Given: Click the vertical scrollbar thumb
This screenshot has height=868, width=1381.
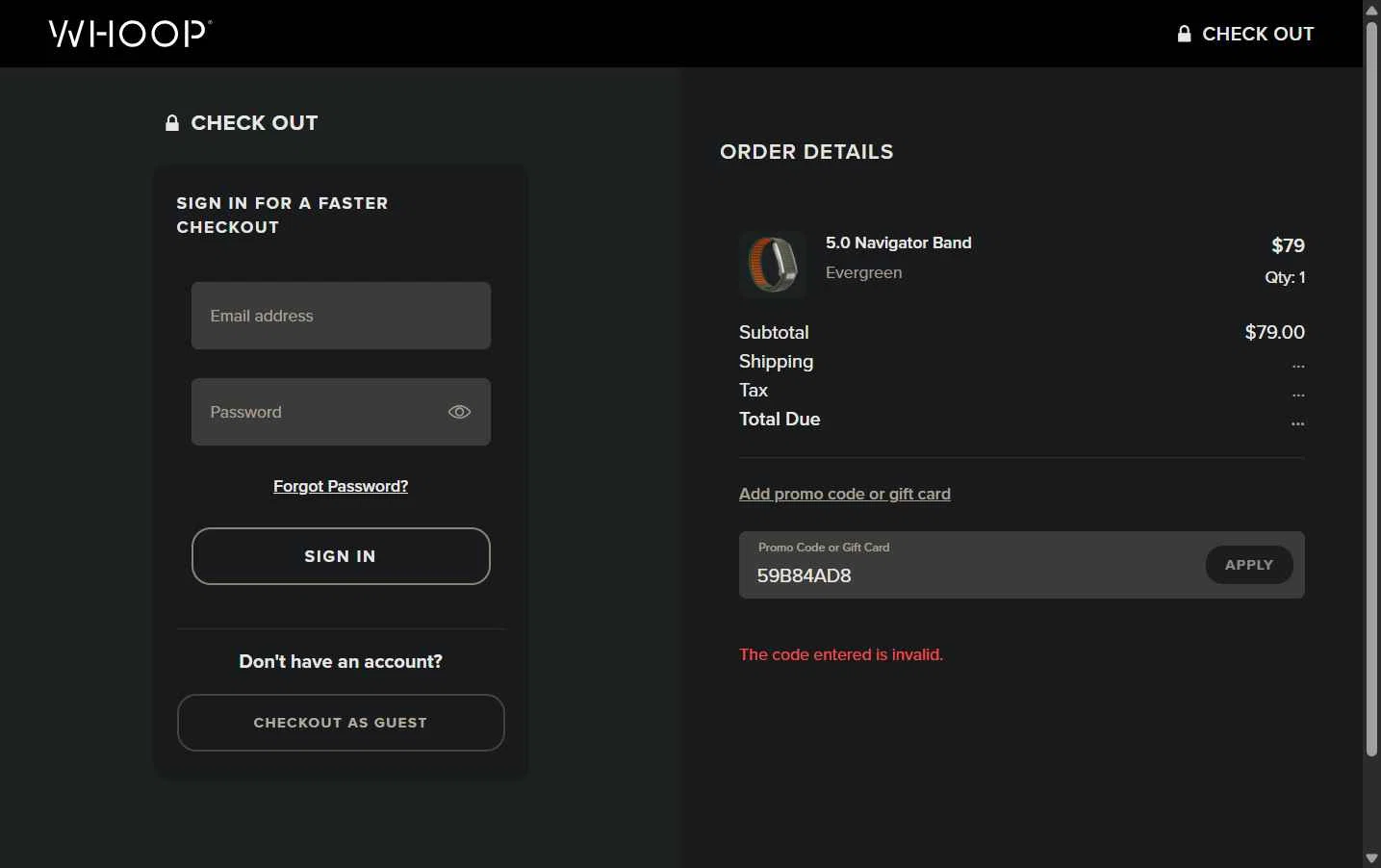Looking at the screenshot, I should point(1371,389).
